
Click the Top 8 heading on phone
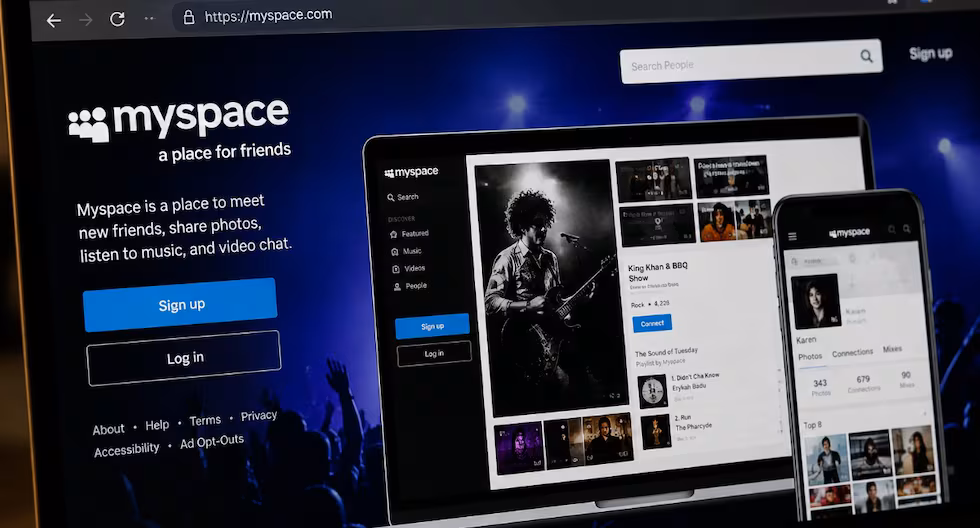pyautogui.click(x=812, y=425)
